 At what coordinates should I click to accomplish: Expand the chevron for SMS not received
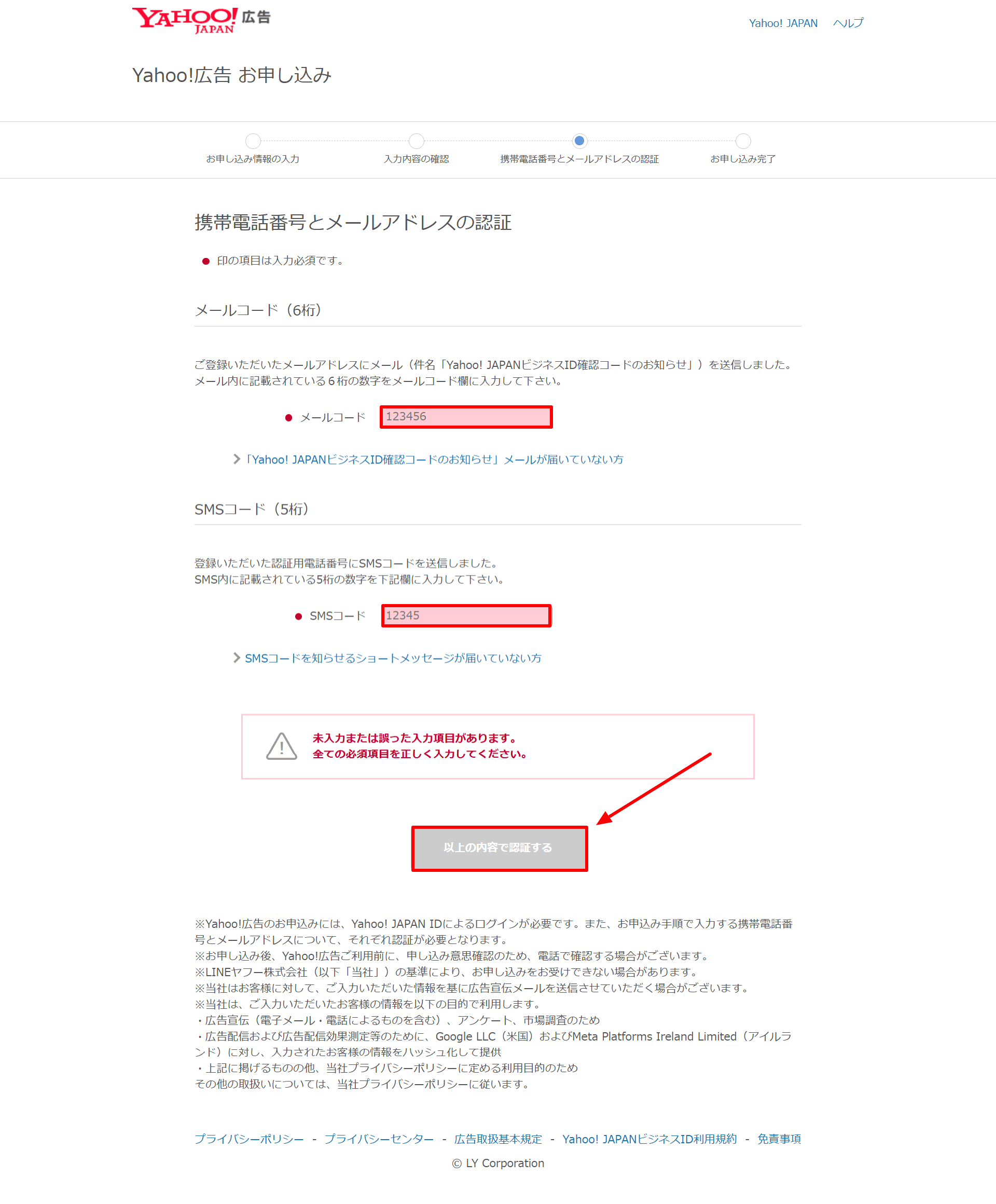click(x=237, y=658)
